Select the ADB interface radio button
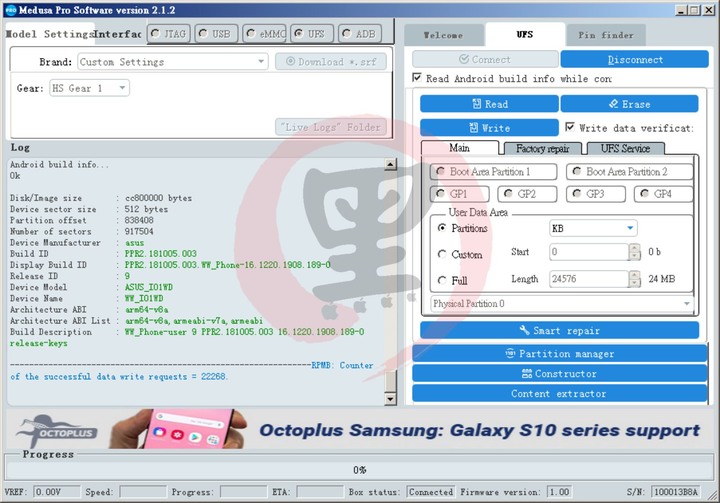 [360, 34]
